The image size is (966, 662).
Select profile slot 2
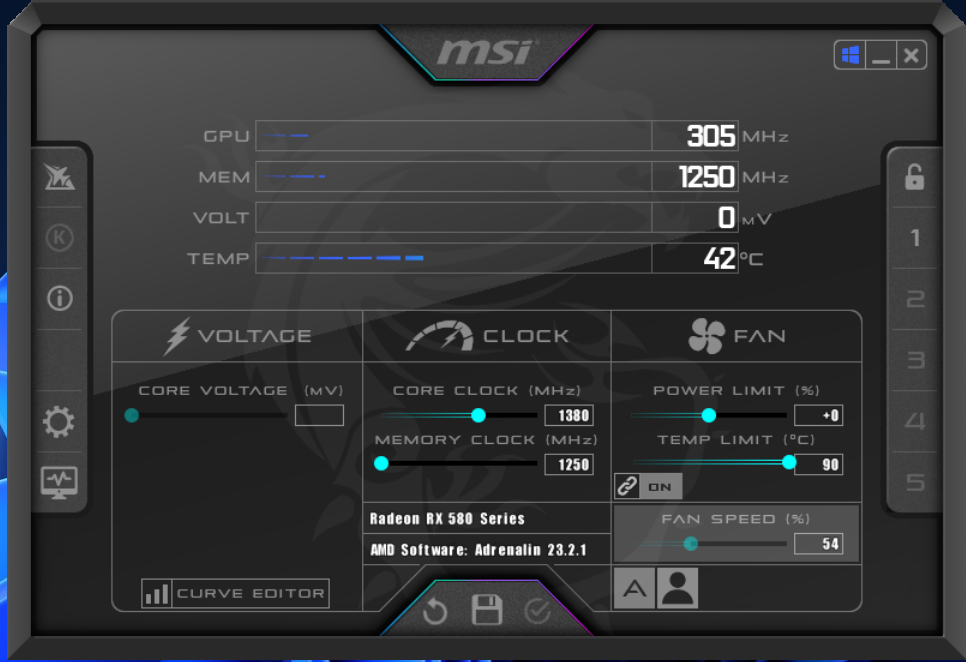(x=915, y=299)
